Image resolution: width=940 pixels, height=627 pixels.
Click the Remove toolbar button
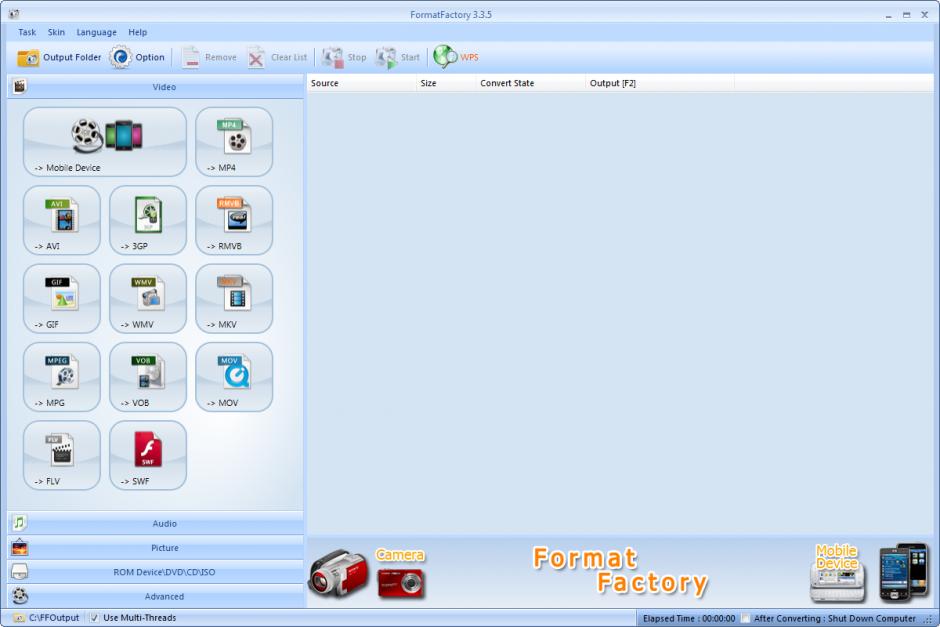(x=209, y=58)
